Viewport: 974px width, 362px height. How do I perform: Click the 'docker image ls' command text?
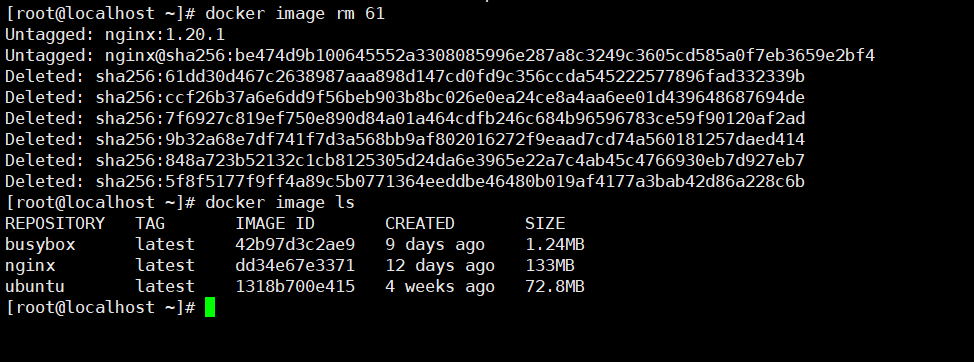(x=280, y=202)
